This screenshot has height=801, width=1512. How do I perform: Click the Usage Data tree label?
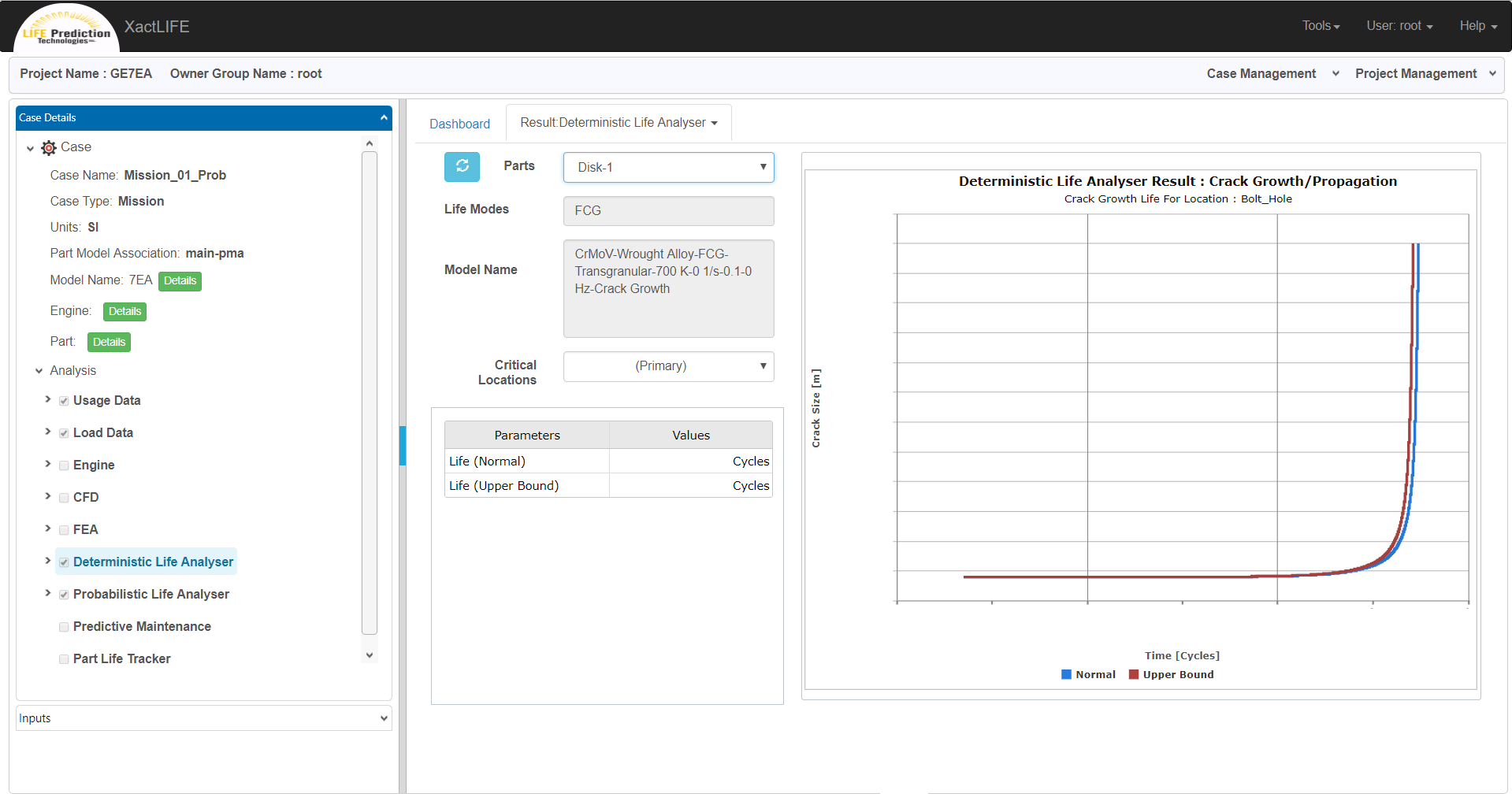pos(106,401)
